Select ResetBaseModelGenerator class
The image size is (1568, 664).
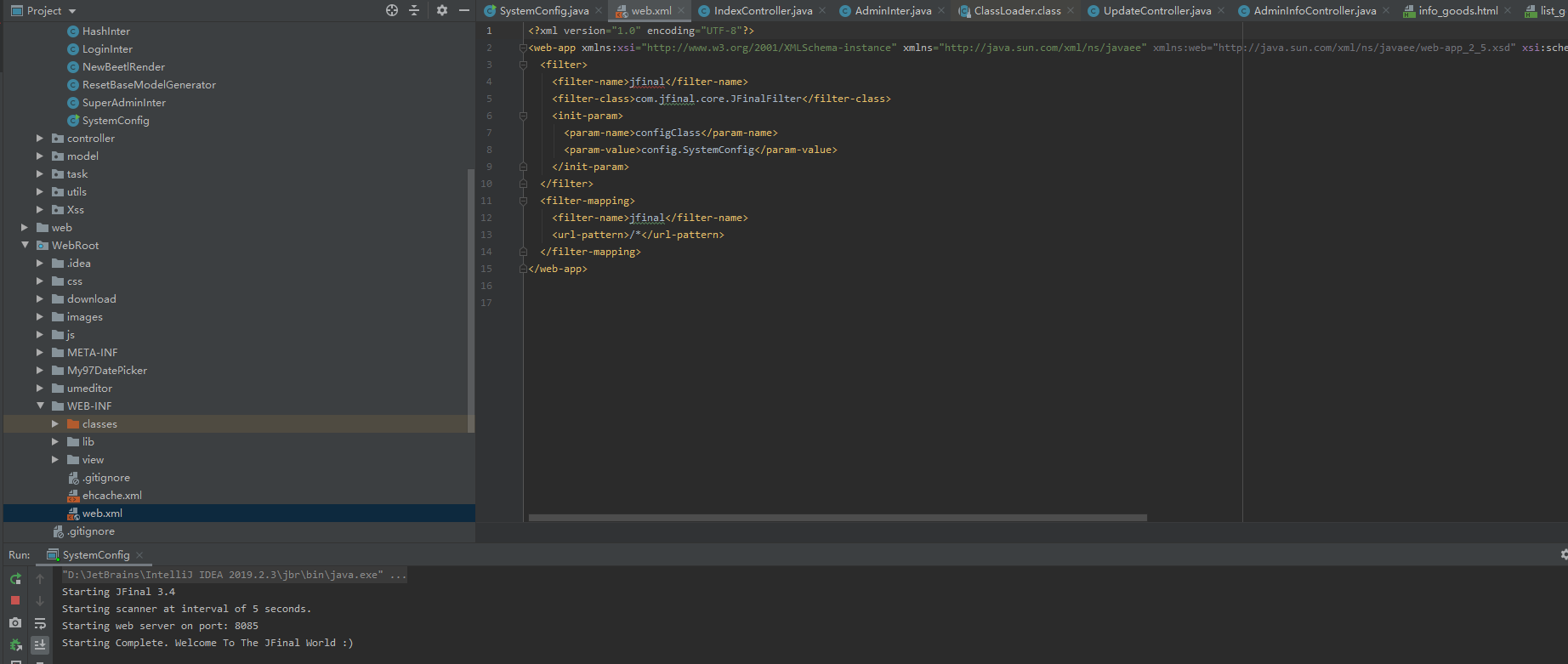click(149, 84)
